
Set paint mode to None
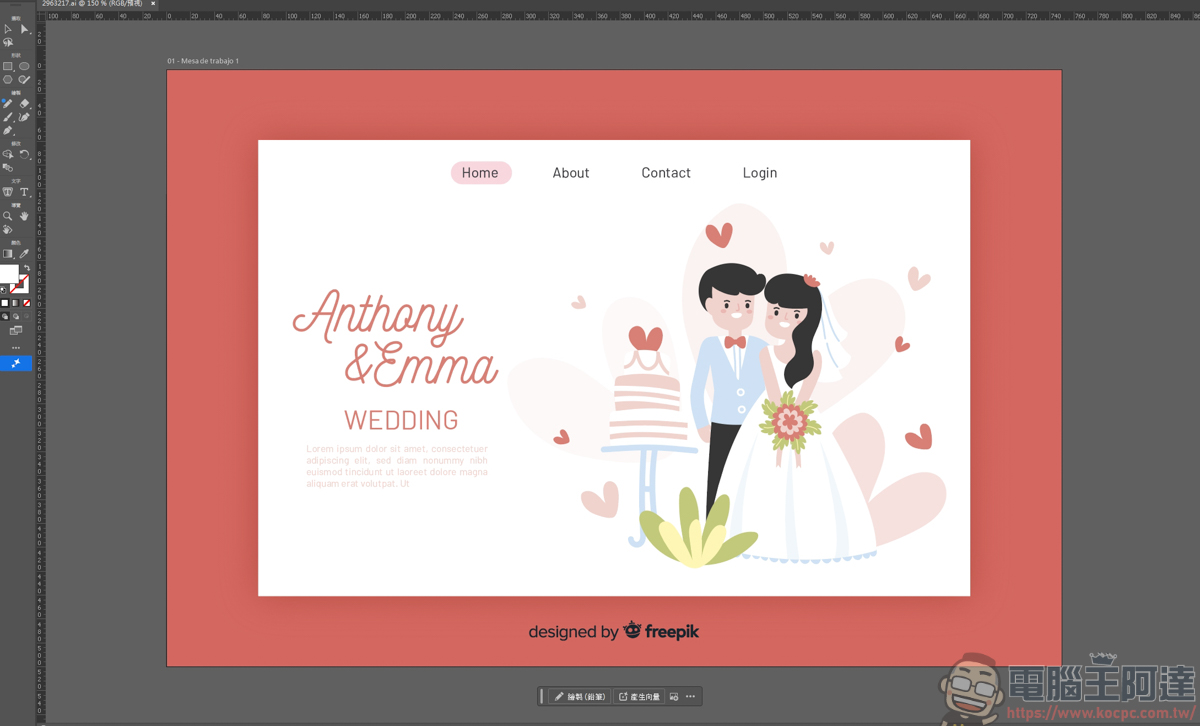pyautogui.click(x=26, y=303)
